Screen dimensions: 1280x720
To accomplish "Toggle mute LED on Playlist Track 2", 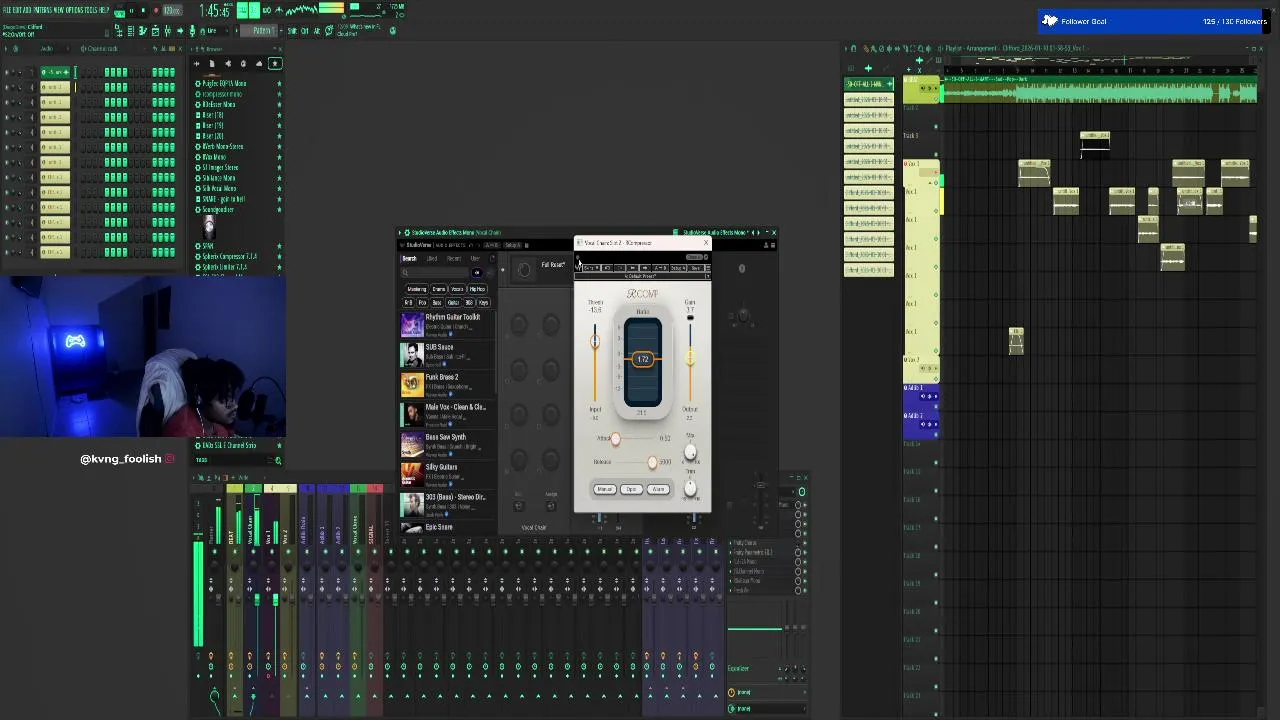I will 936,126.
